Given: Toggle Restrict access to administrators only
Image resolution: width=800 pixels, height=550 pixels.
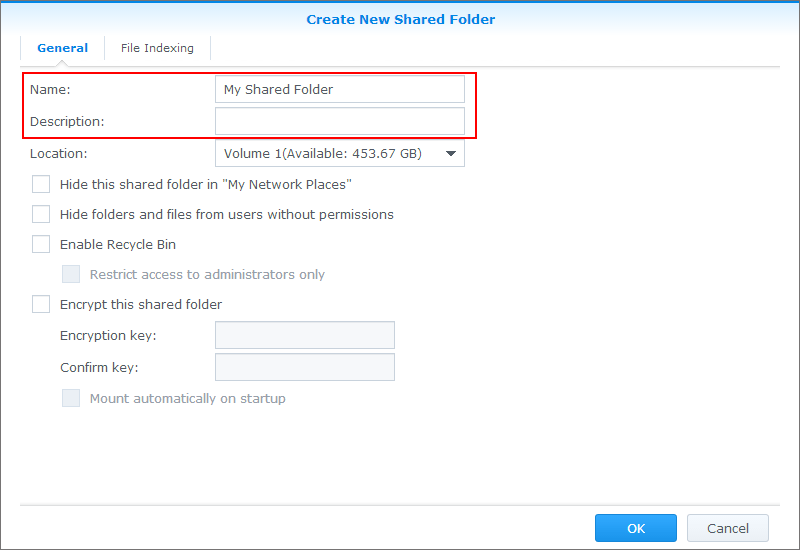Looking at the screenshot, I should click(71, 274).
